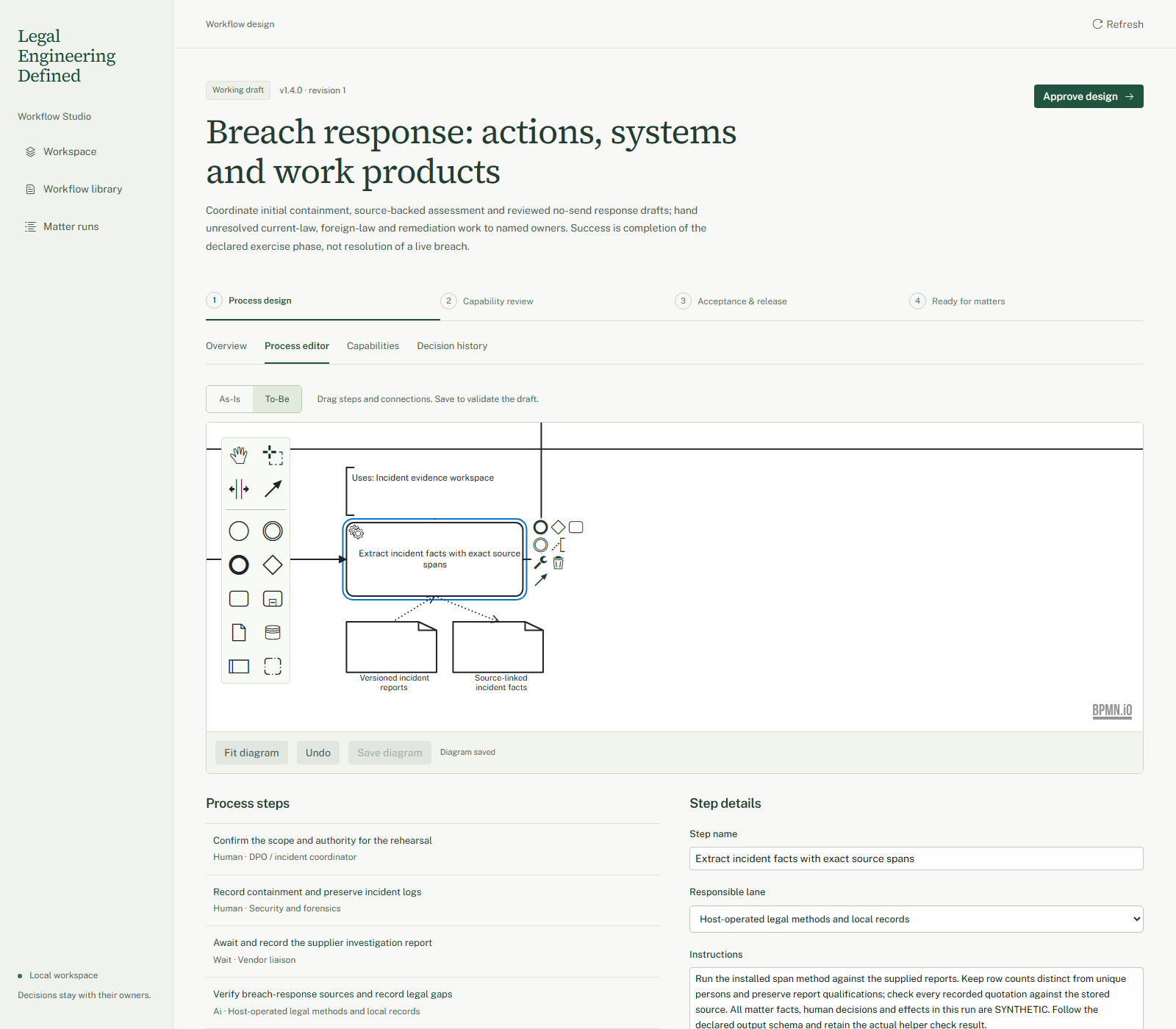
Task: Click the Undo button
Action: pos(318,753)
